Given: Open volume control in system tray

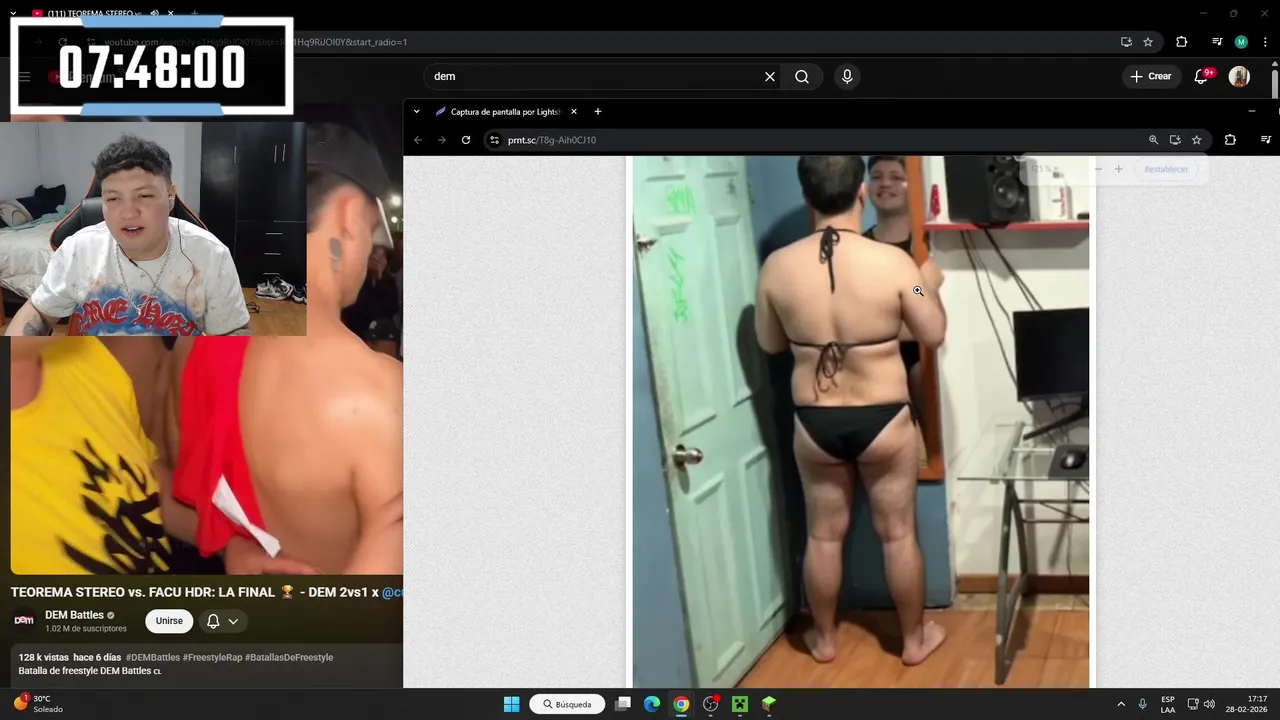Looking at the screenshot, I should pos(1209,704).
